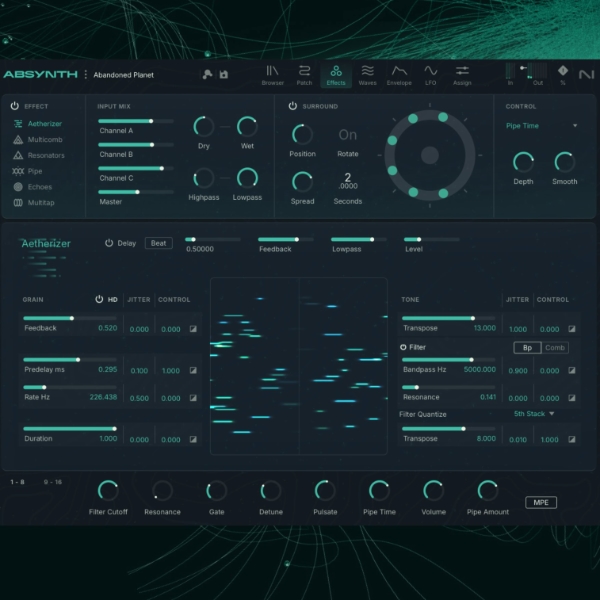Image resolution: width=600 pixels, height=600 pixels.
Task: Click the Beat sync button
Action: click(158, 243)
